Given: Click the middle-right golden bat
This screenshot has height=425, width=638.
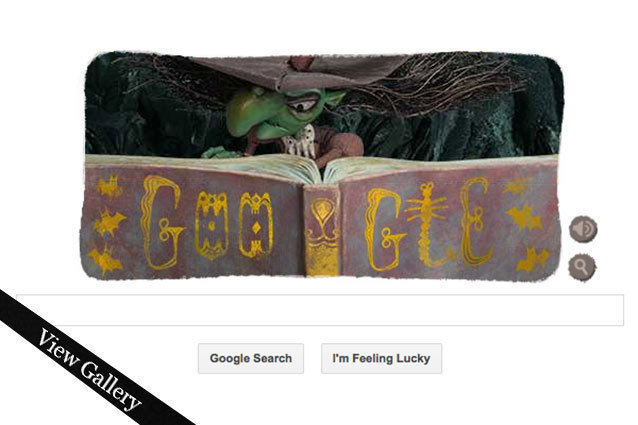Looking at the screenshot, I should [x=524, y=217].
